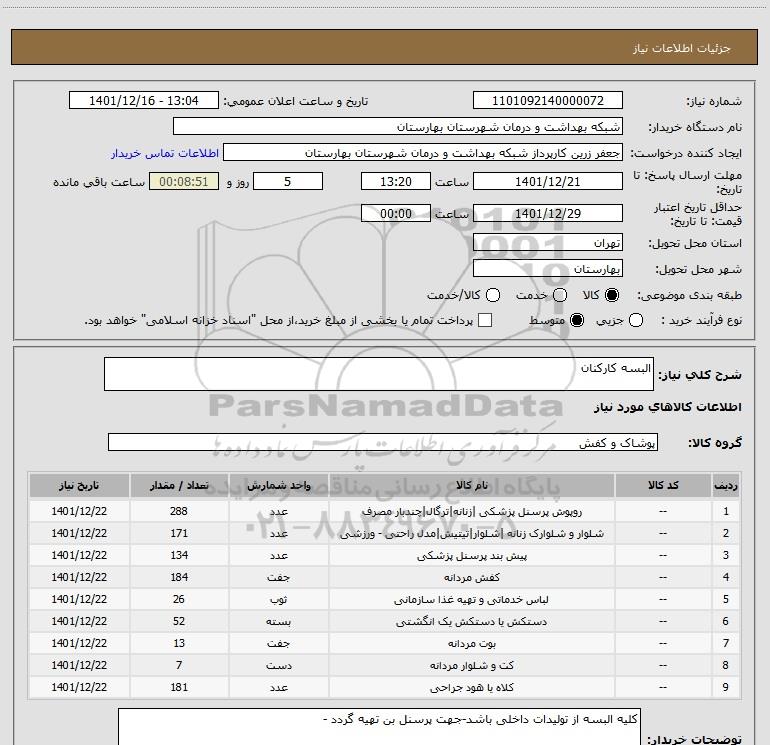
Task: Select the کت و شلوار مردانه item
Action: pyautogui.click(x=471, y=665)
